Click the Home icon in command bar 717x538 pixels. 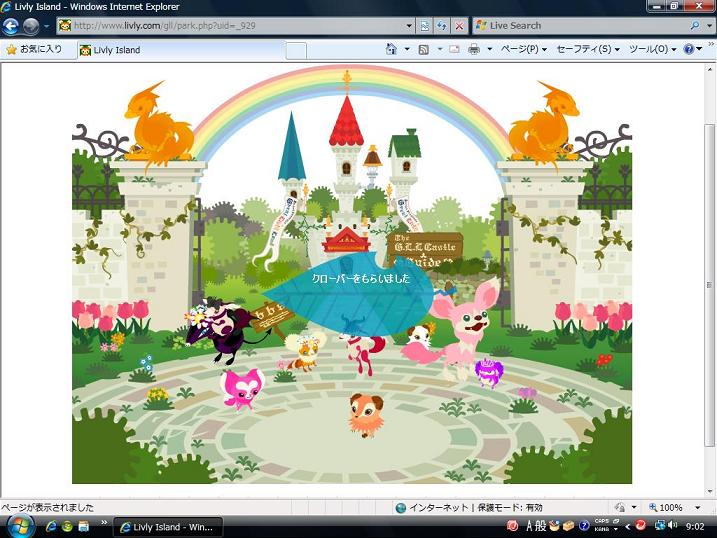point(391,49)
